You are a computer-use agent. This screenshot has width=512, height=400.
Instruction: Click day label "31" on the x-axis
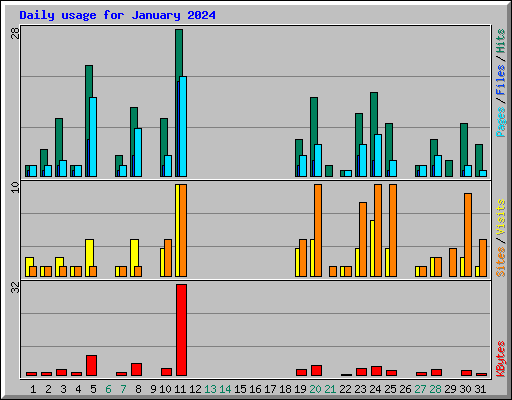click(x=480, y=389)
